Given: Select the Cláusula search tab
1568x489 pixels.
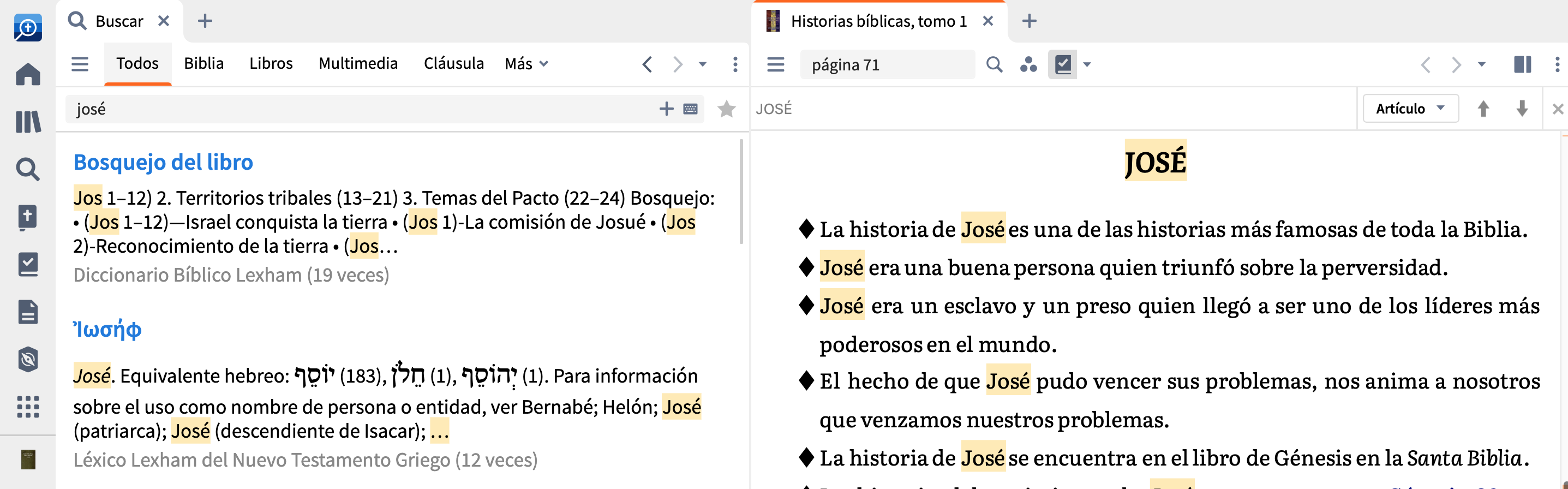Looking at the screenshot, I should point(453,63).
